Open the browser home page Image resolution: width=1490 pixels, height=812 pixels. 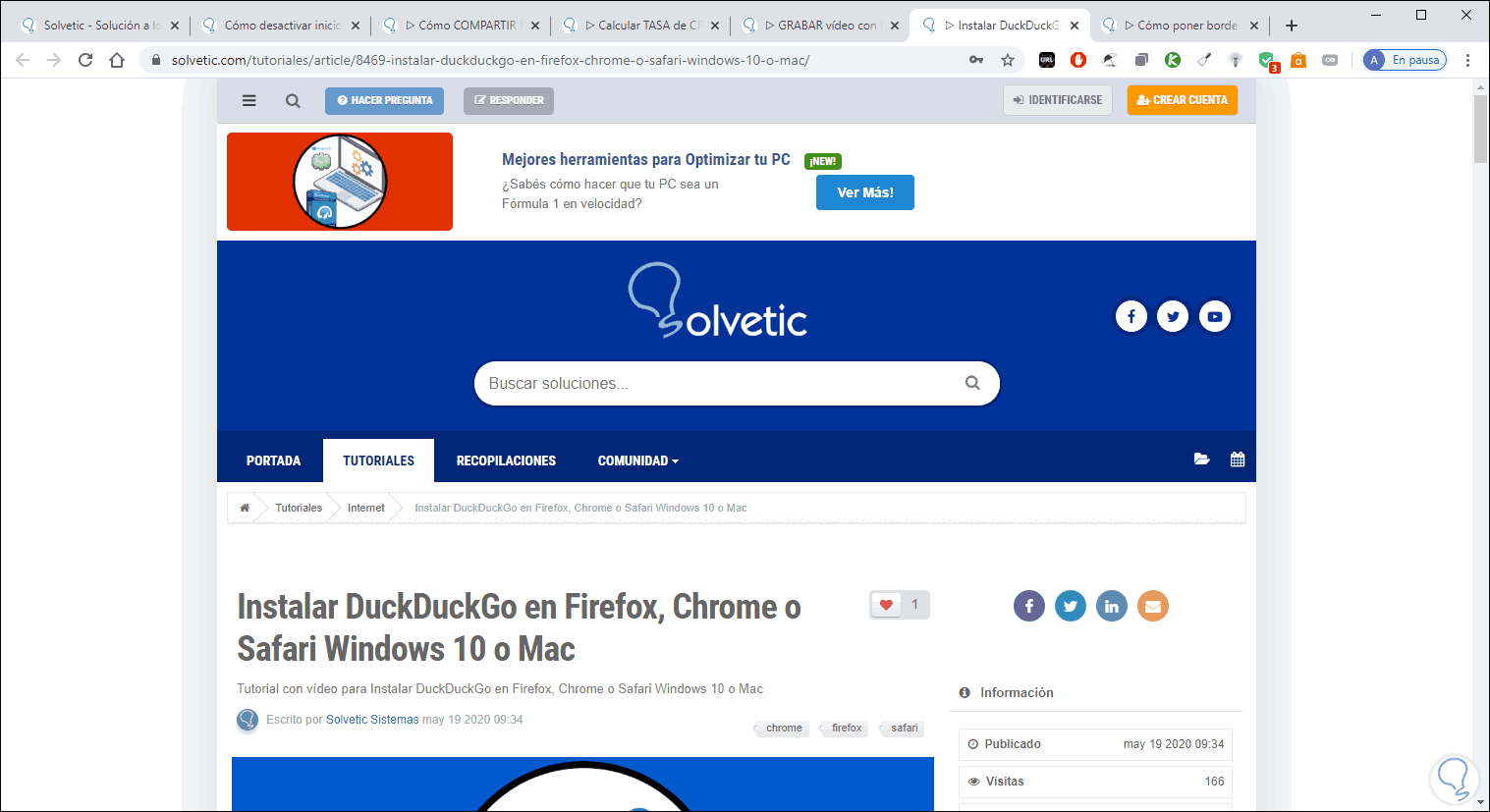tap(117, 60)
